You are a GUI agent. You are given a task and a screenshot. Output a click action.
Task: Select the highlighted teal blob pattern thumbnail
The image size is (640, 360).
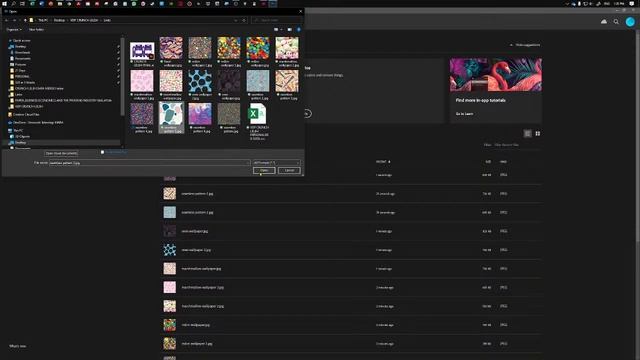(x=171, y=118)
